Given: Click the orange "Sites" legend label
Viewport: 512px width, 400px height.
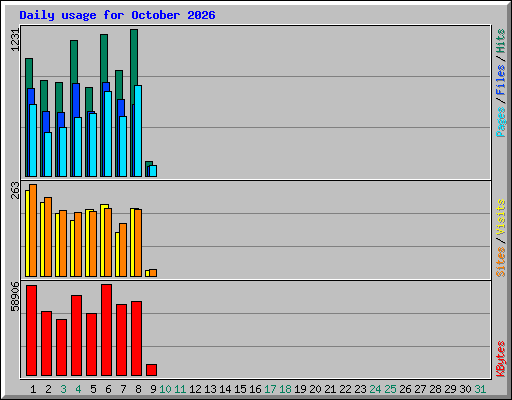Looking at the screenshot, I should click(500, 262).
